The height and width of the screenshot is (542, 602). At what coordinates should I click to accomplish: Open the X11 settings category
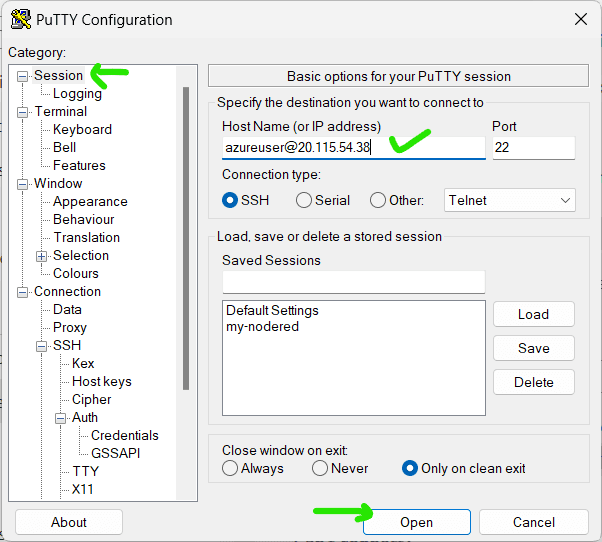coord(83,489)
